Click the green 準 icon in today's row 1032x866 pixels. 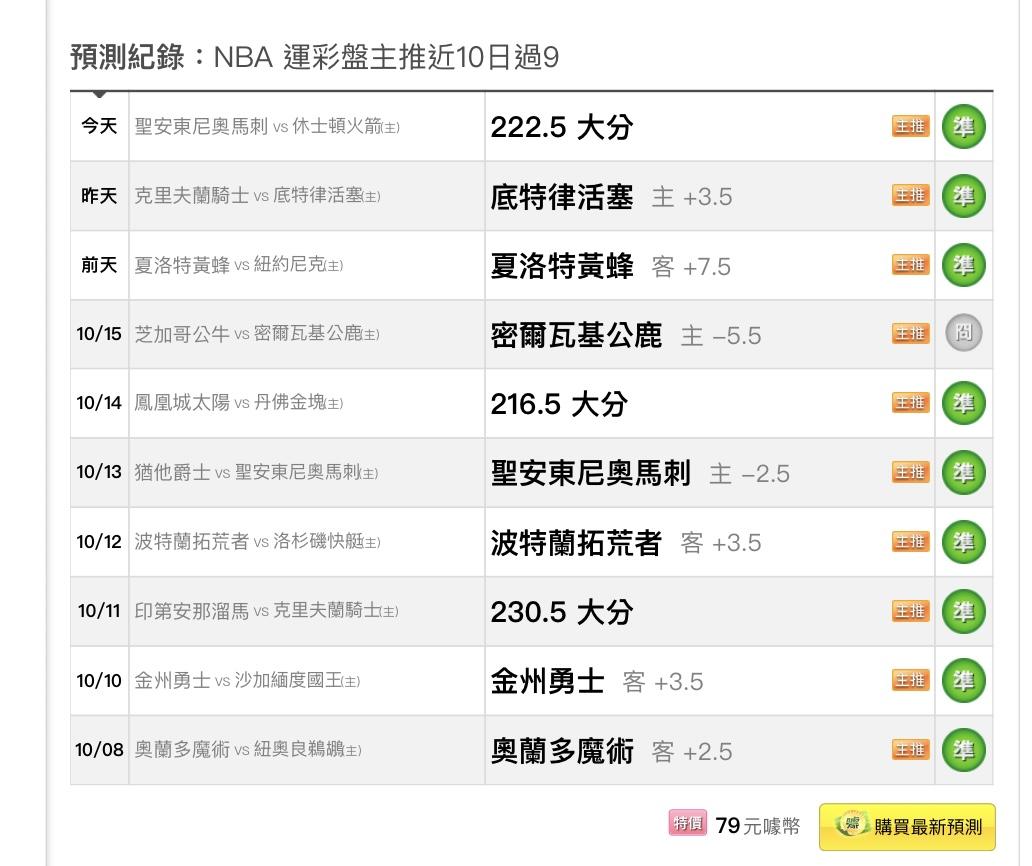[x=964, y=127]
